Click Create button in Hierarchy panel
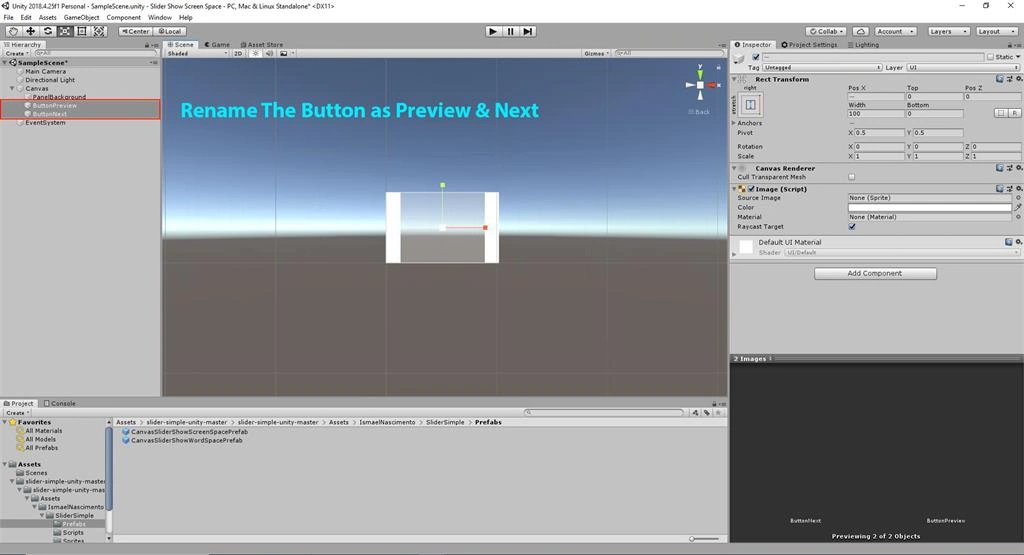Image resolution: width=1024 pixels, height=555 pixels. [x=16, y=54]
